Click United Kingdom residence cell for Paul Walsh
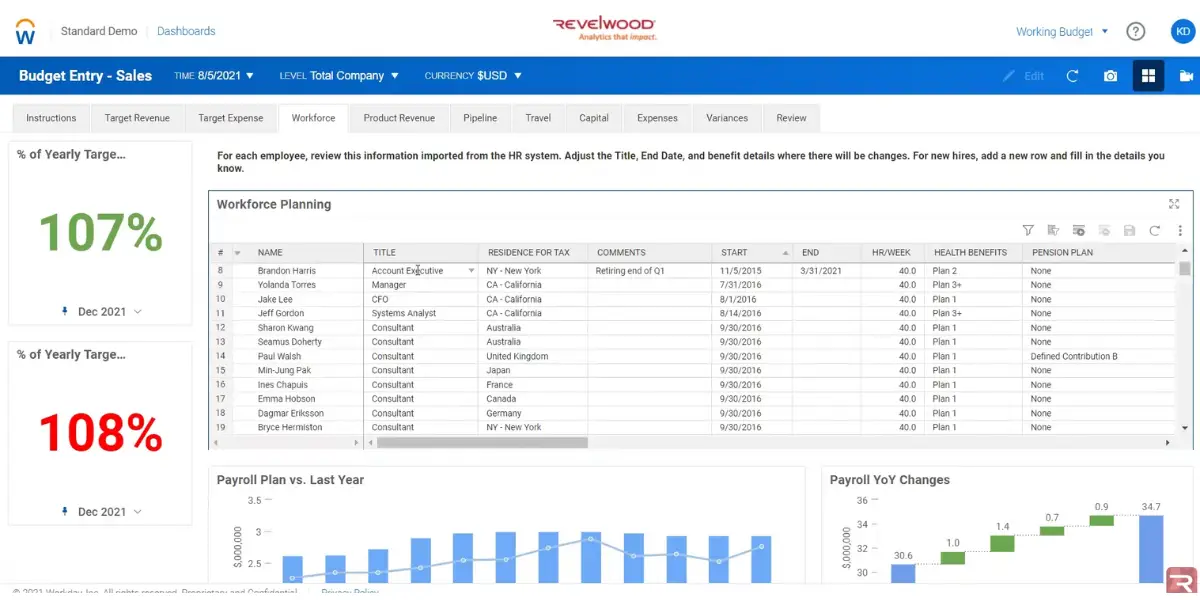 [533, 356]
